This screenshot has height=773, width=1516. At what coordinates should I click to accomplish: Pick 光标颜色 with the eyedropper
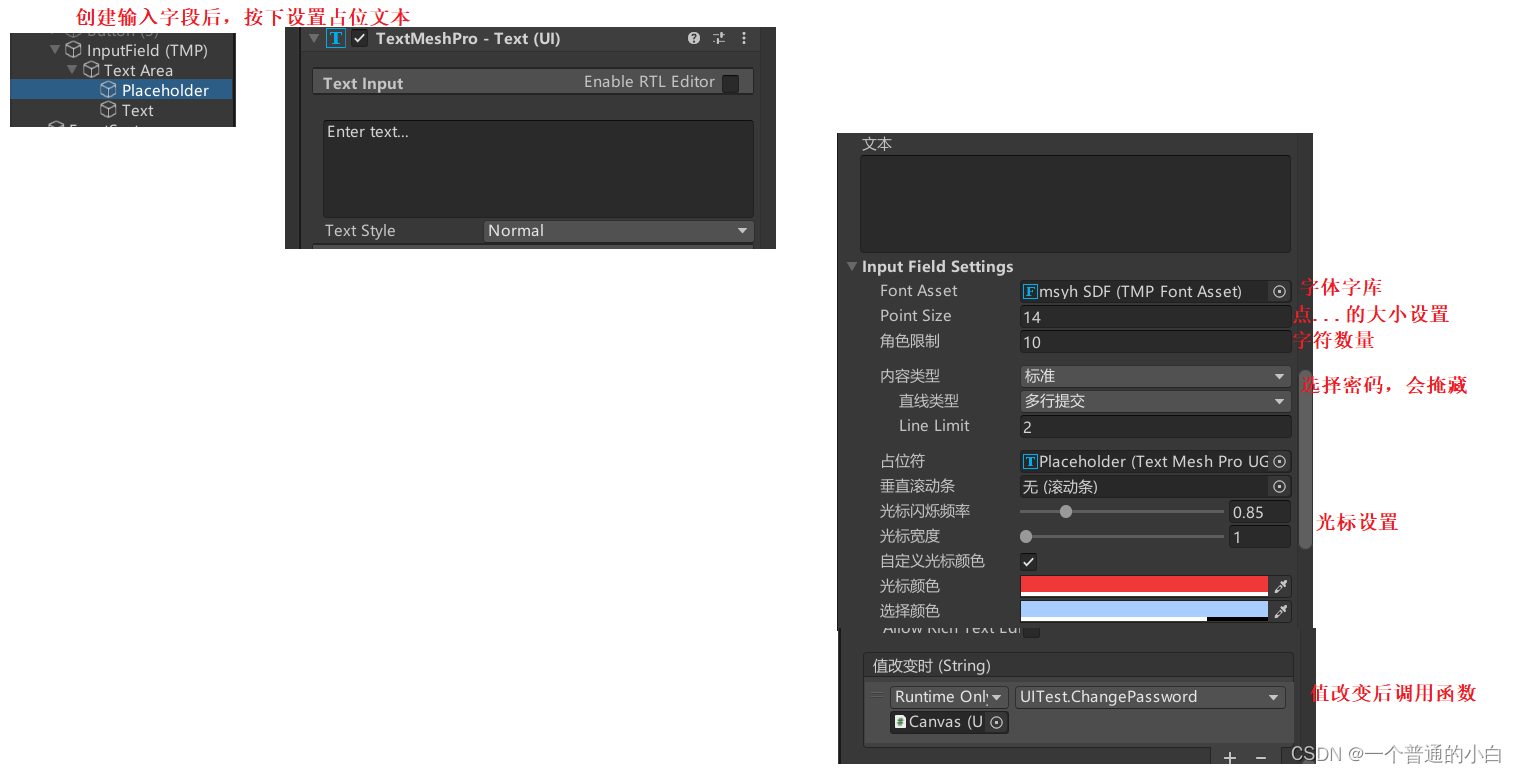pos(1280,586)
